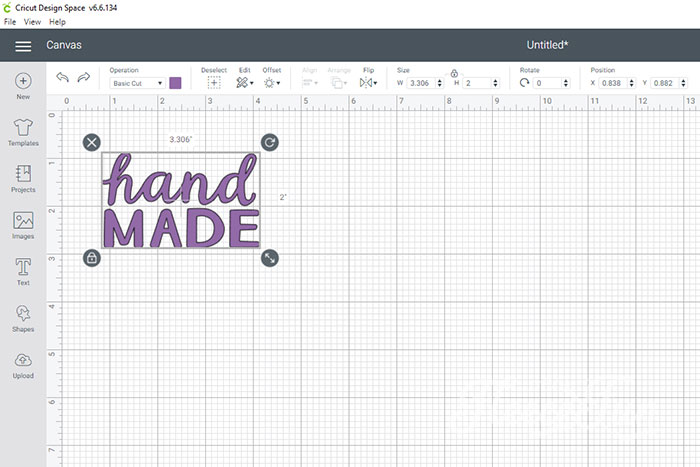
Task: Open the Projects panel
Action: [x=23, y=179]
